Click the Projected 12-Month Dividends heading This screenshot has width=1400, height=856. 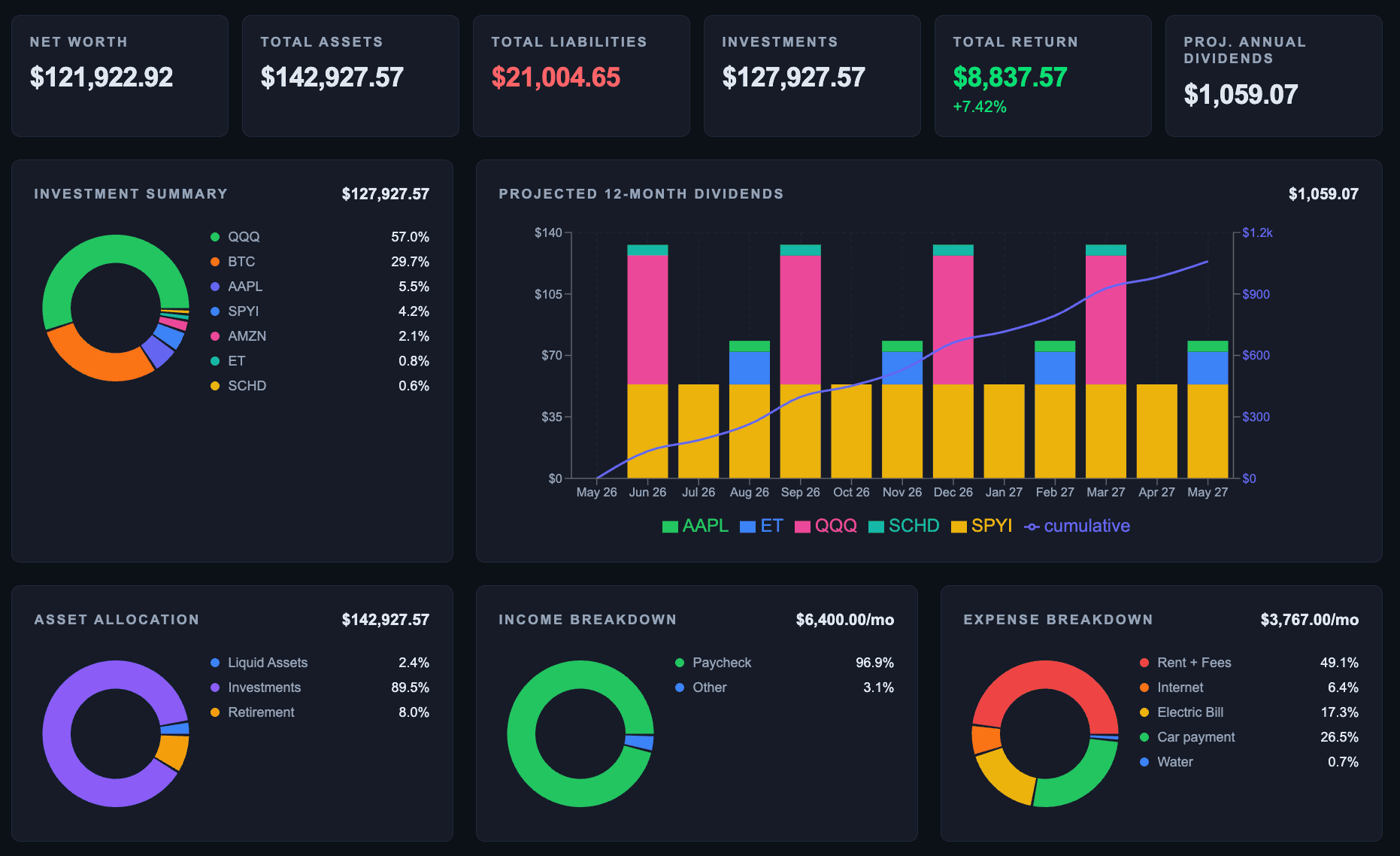[x=641, y=194]
